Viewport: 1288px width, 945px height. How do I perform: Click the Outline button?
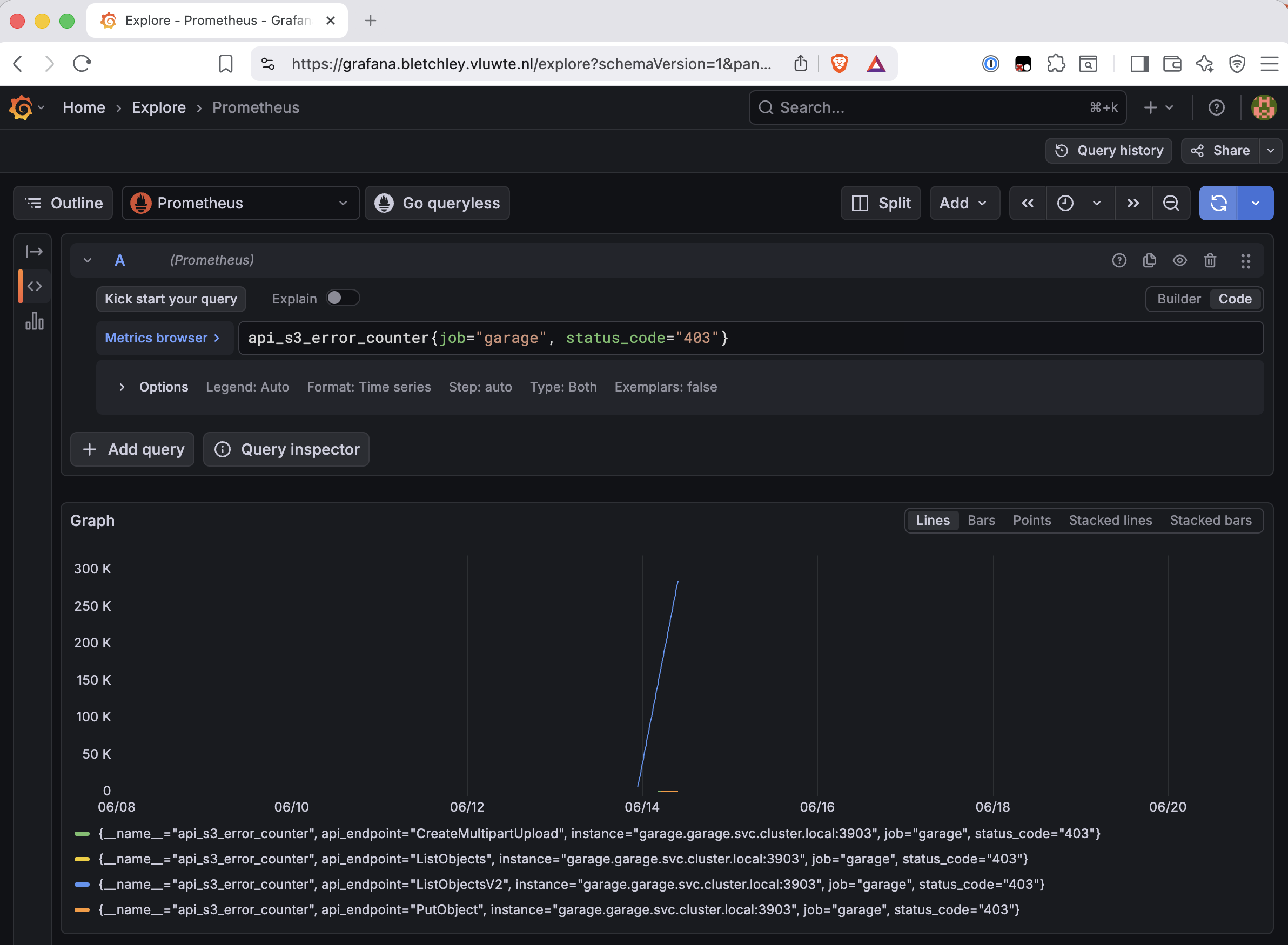click(x=63, y=203)
